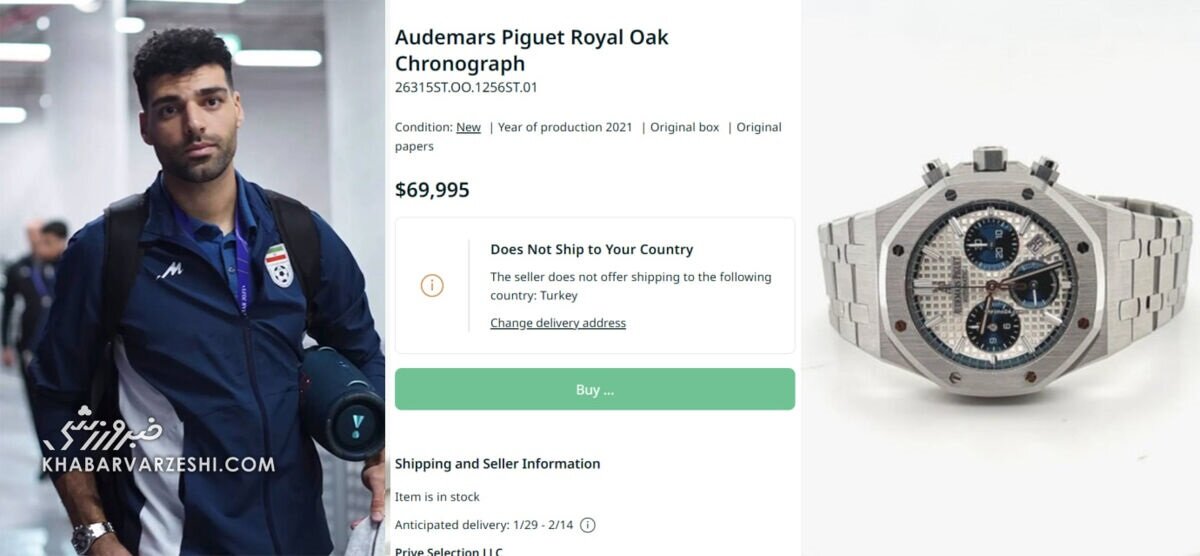This screenshot has height=556, width=1200.
Task: Click the orange info icon in shipping notice
Action: (432, 285)
